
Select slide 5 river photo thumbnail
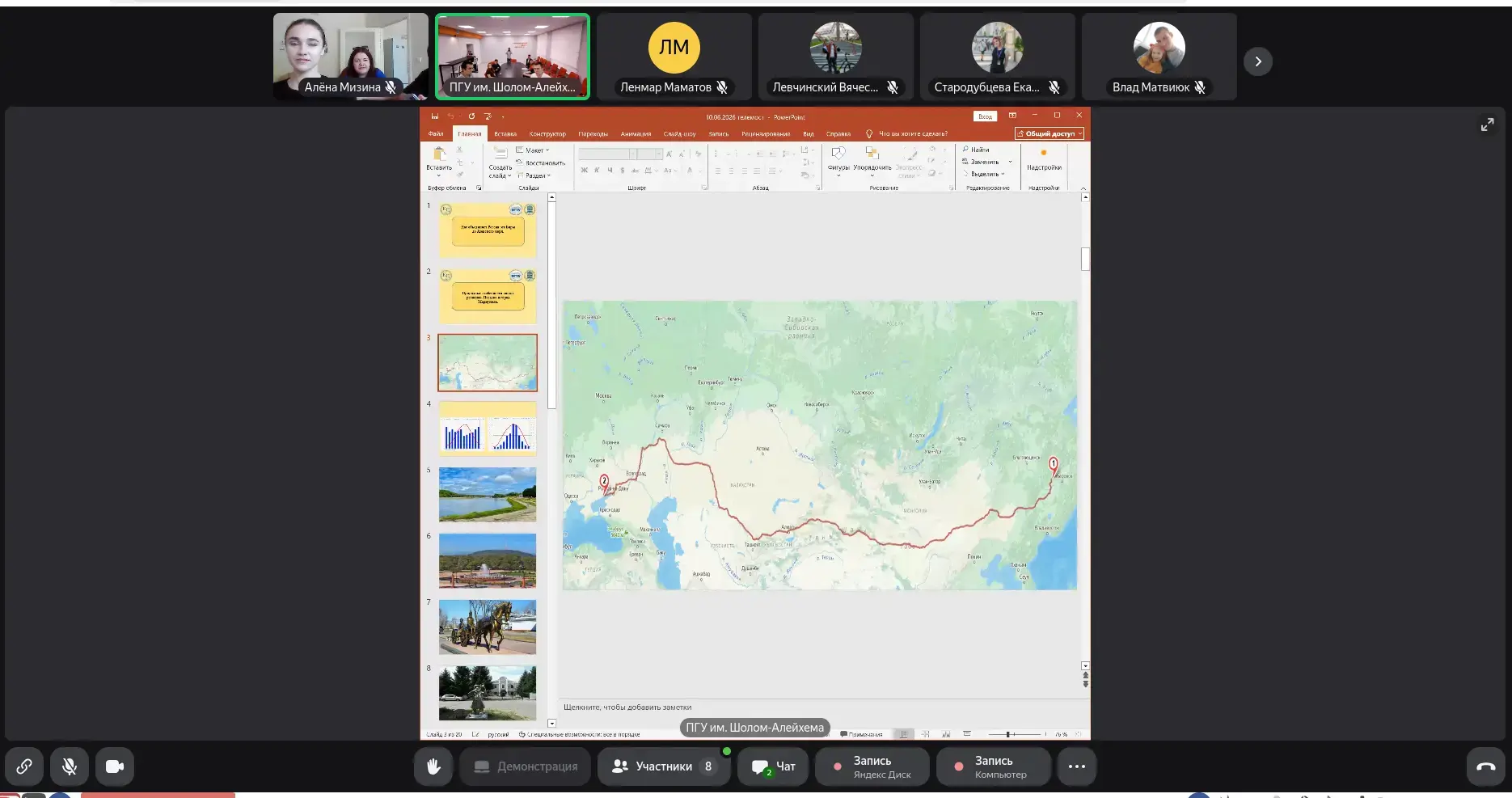coord(488,495)
